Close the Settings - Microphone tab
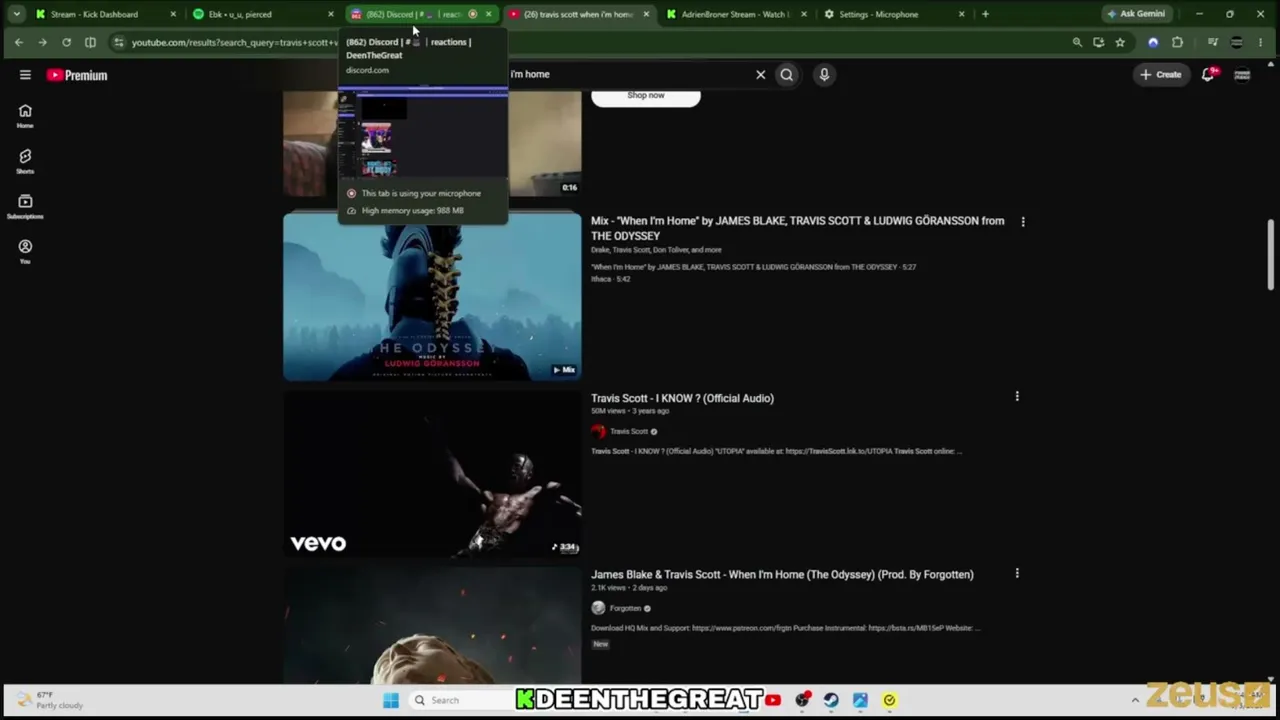 962,14
